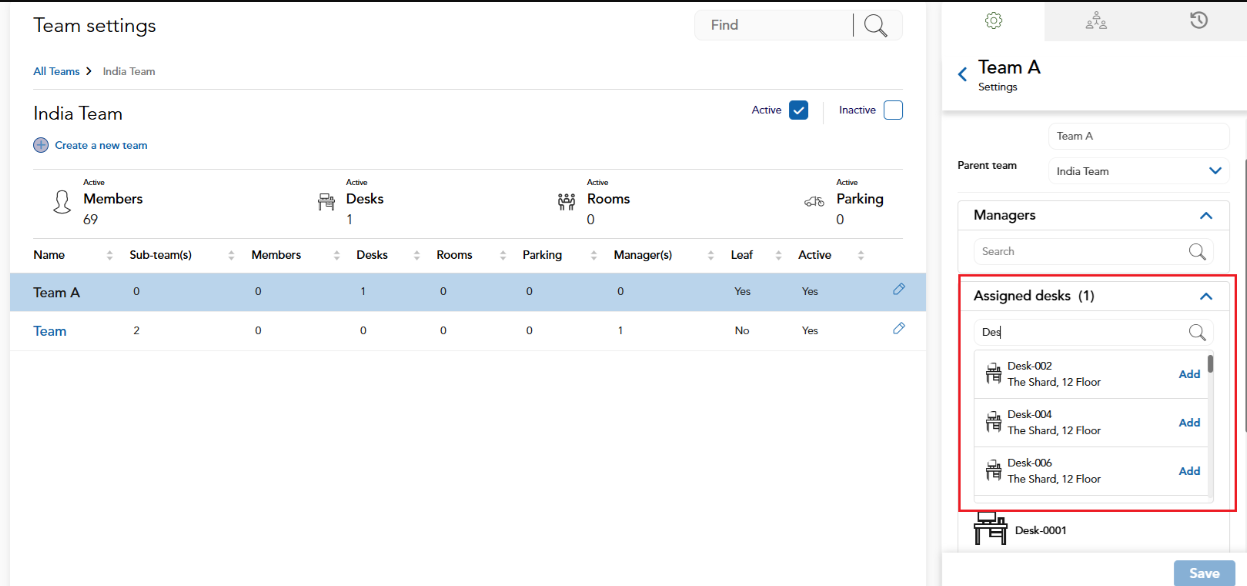This screenshot has width=1247, height=586.
Task: Click the magnifier icon in the Find bar
Action: click(x=876, y=25)
